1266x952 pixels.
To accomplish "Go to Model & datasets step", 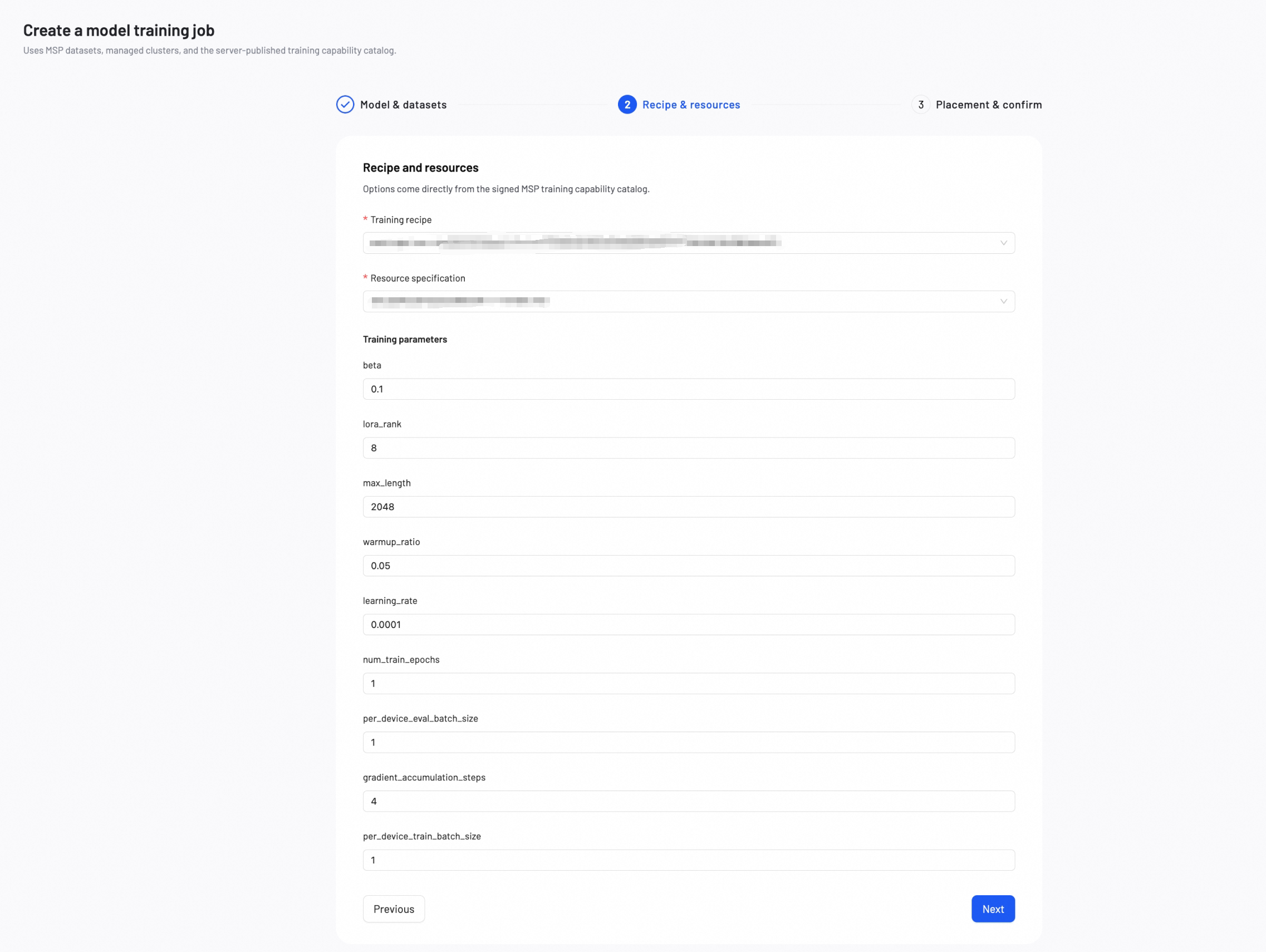I will (x=404, y=105).
